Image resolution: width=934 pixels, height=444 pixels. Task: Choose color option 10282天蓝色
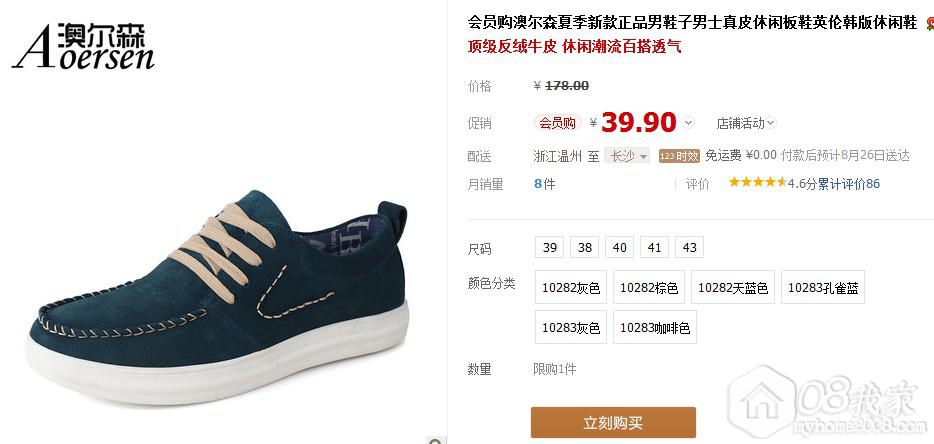point(733,287)
